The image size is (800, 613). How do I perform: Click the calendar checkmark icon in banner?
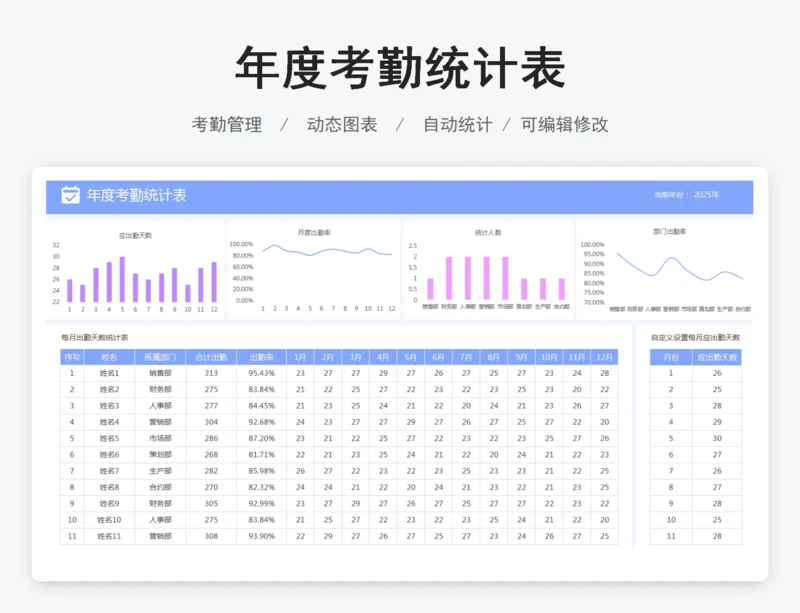coord(70,195)
